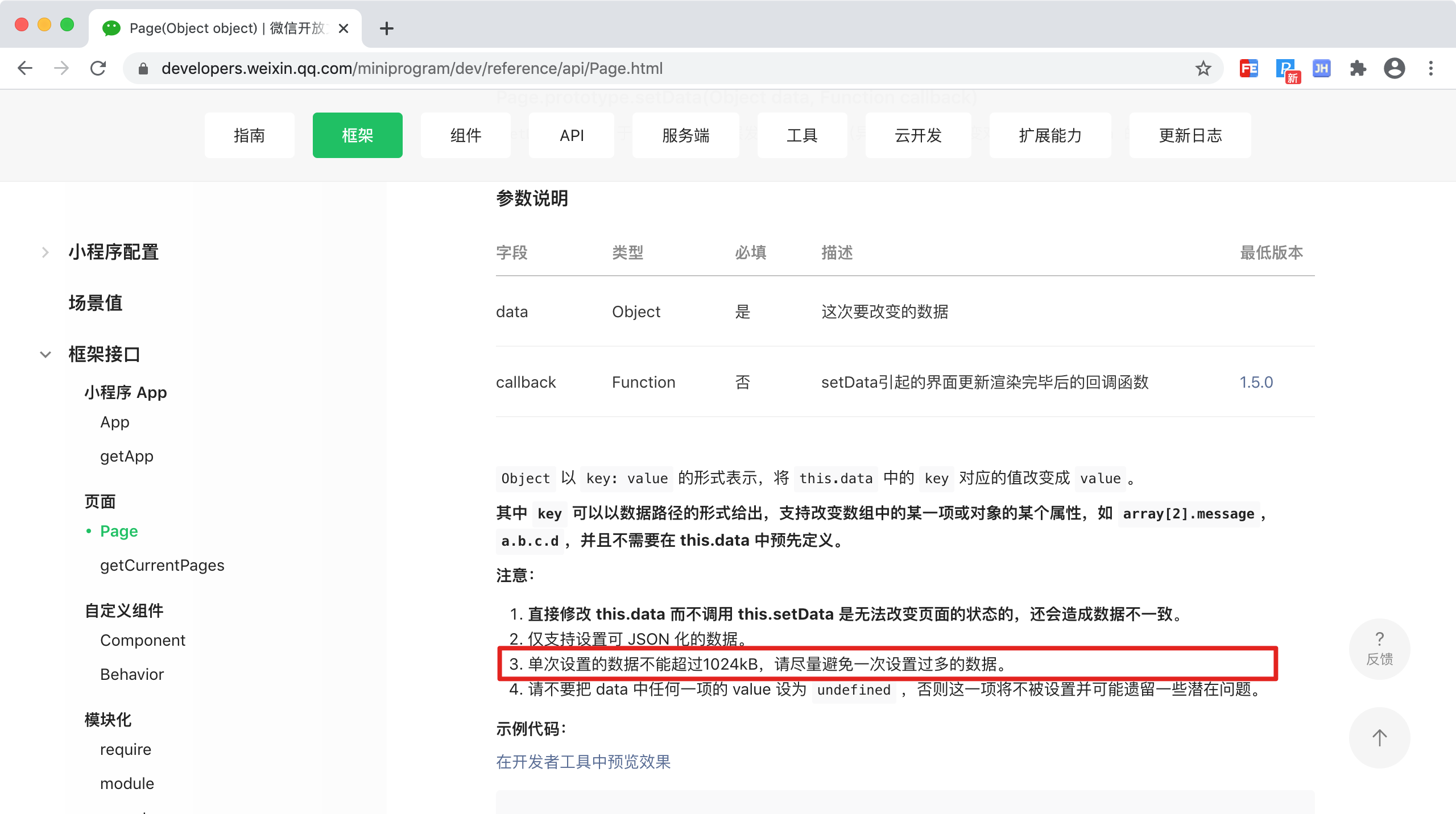Click the 在开发者工具中预览效果 link
The height and width of the screenshot is (814, 1456).
pyautogui.click(x=583, y=762)
